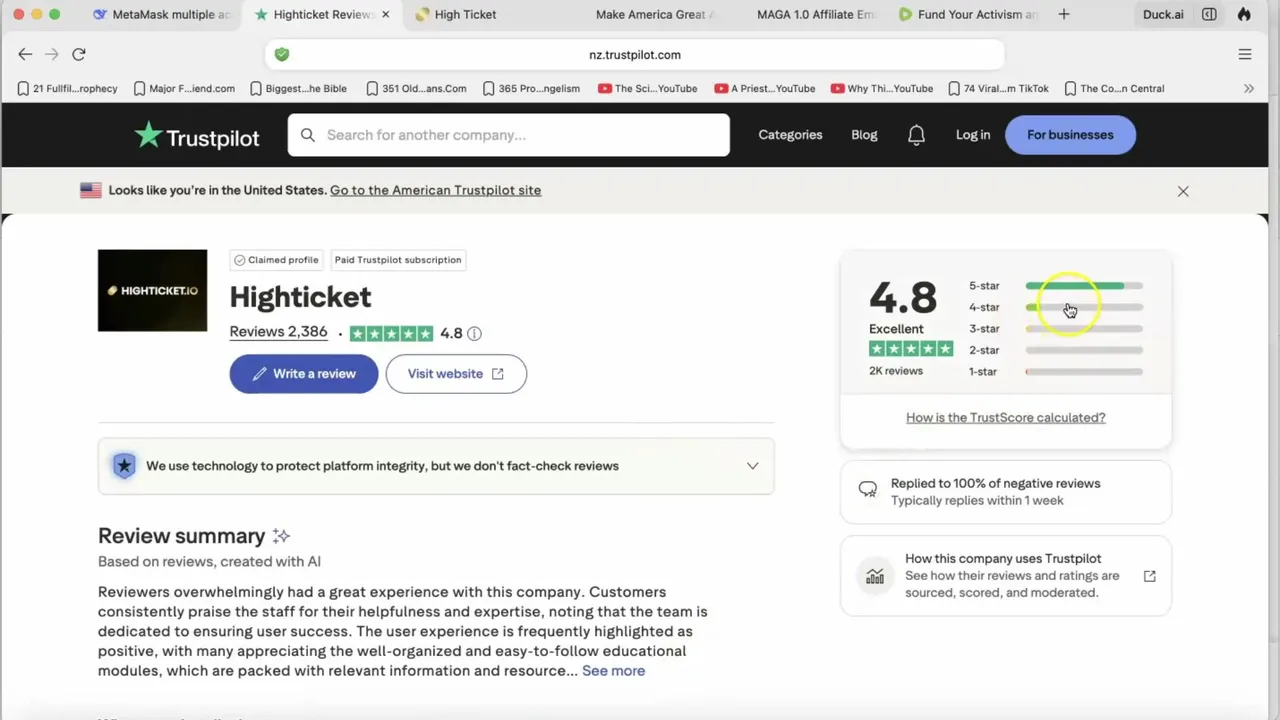
Task: Open a new browser tab
Action: point(1064,14)
